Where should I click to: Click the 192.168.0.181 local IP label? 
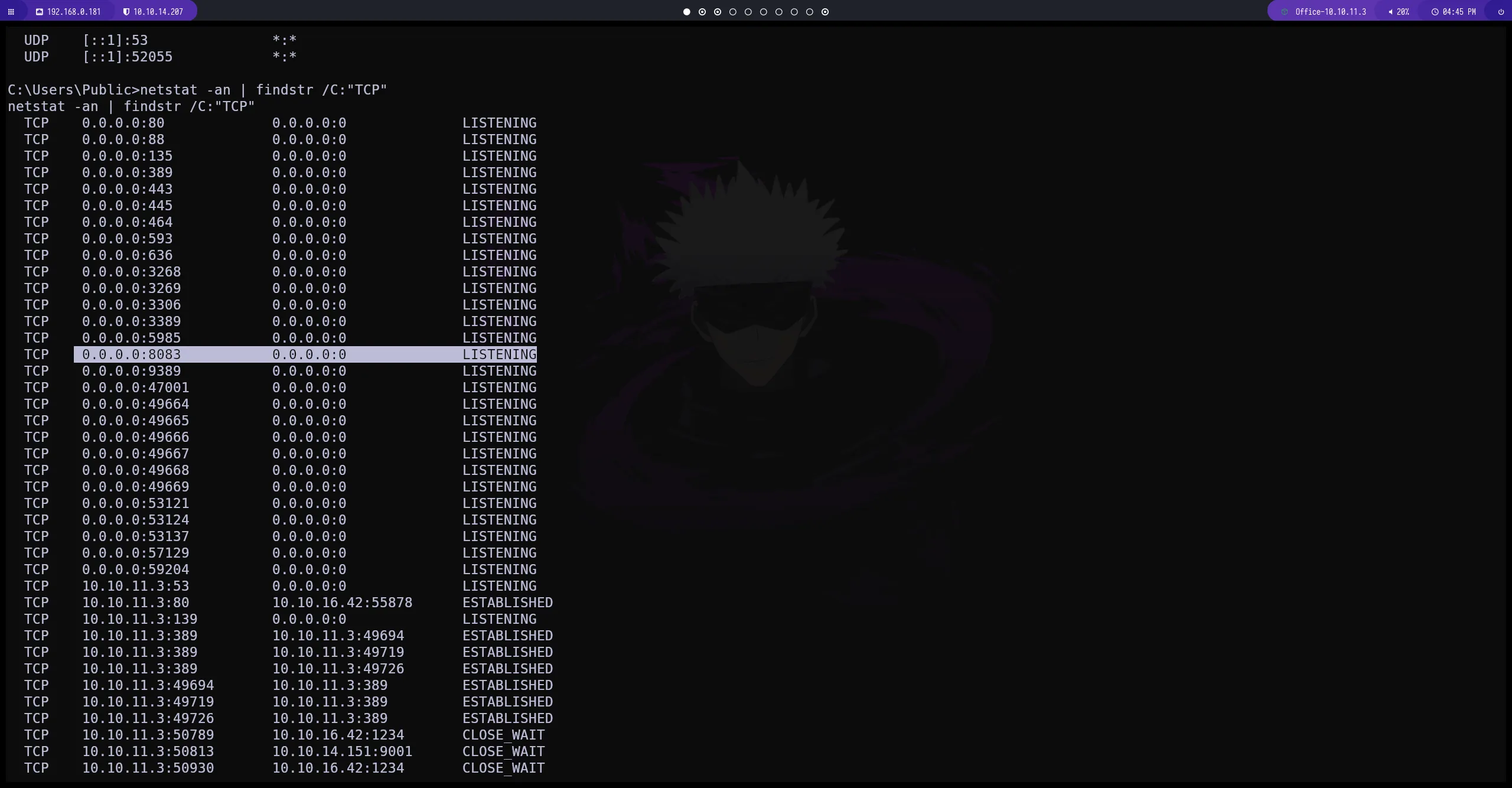[x=74, y=12]
